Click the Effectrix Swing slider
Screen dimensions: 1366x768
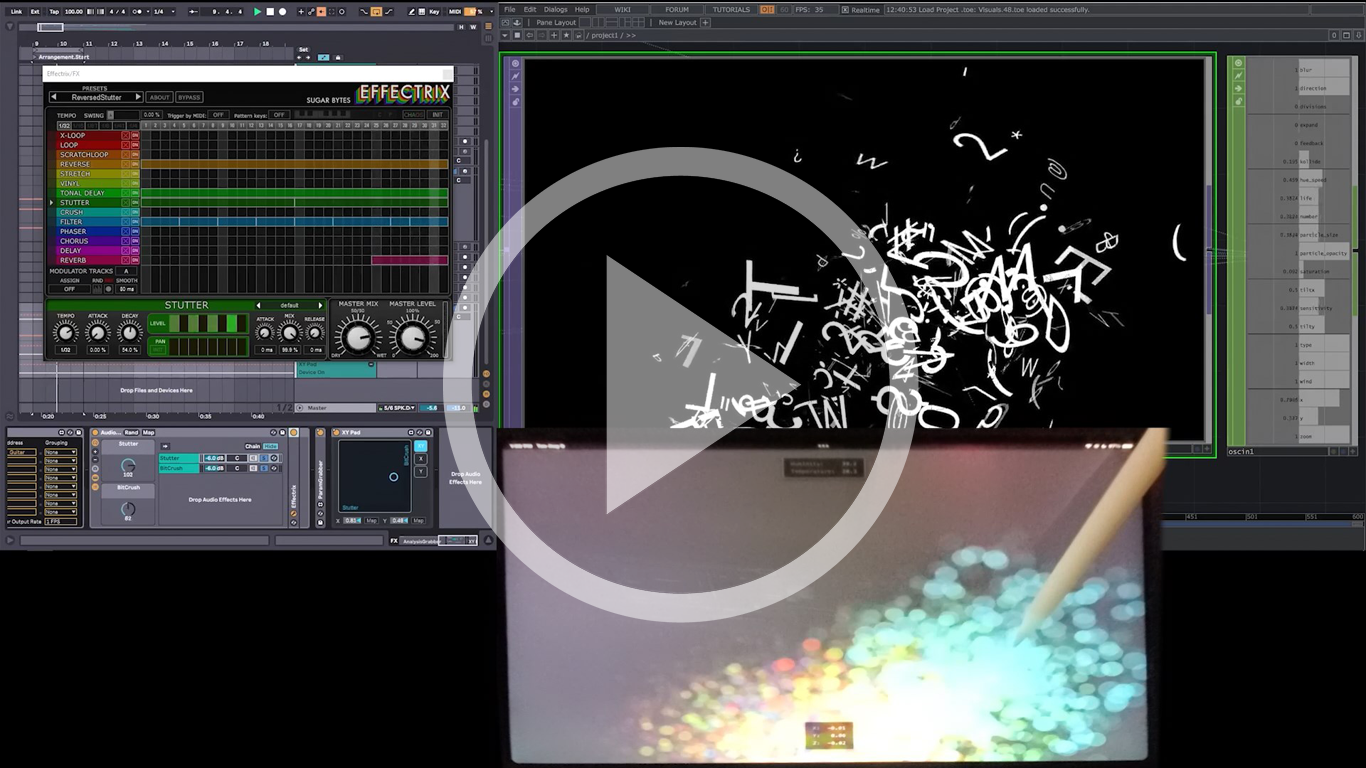tap(122, 115)
